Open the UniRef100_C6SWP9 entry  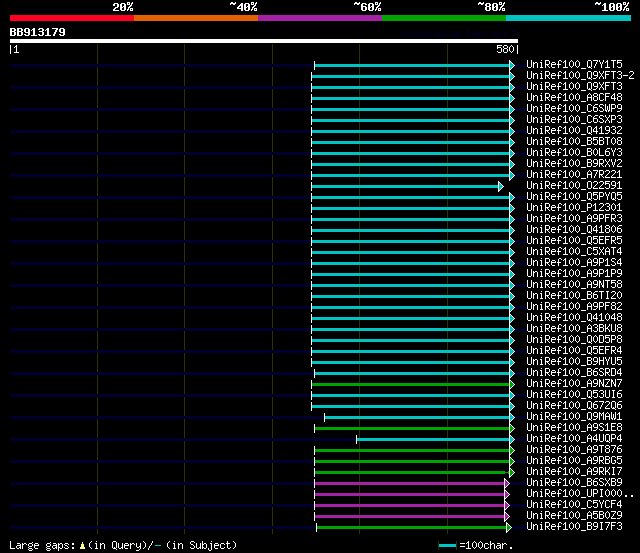point(574,109)
